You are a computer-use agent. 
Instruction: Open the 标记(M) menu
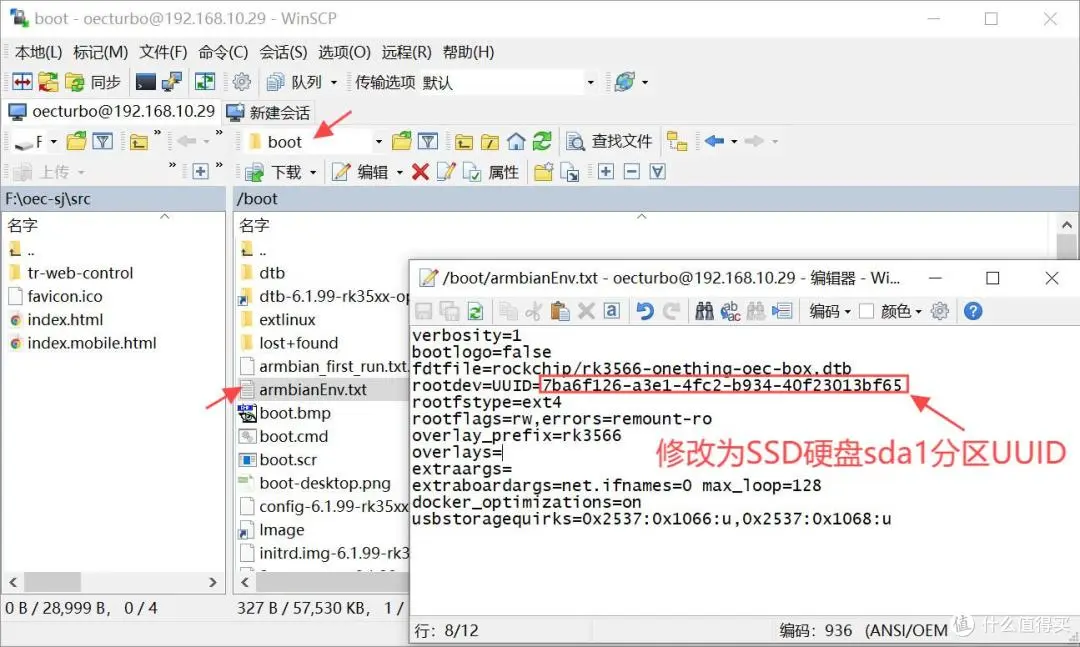point(101,52)
